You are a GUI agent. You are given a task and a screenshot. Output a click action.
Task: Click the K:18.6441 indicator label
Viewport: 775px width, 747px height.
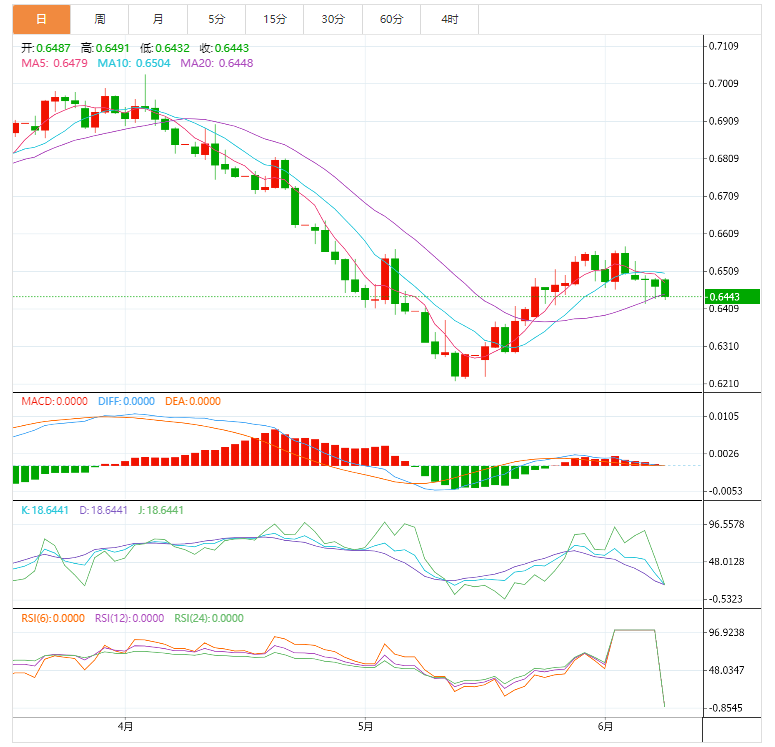45,510
